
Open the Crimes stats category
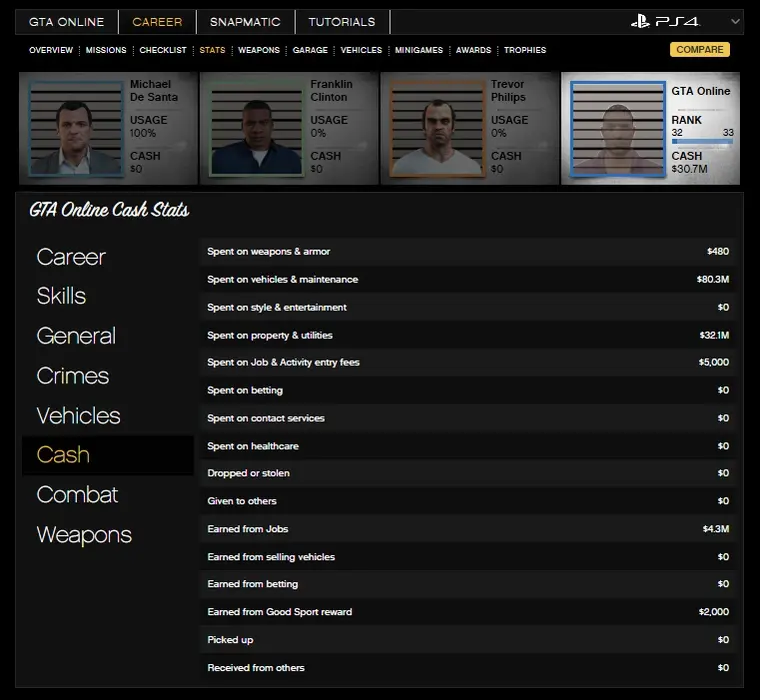72,376
